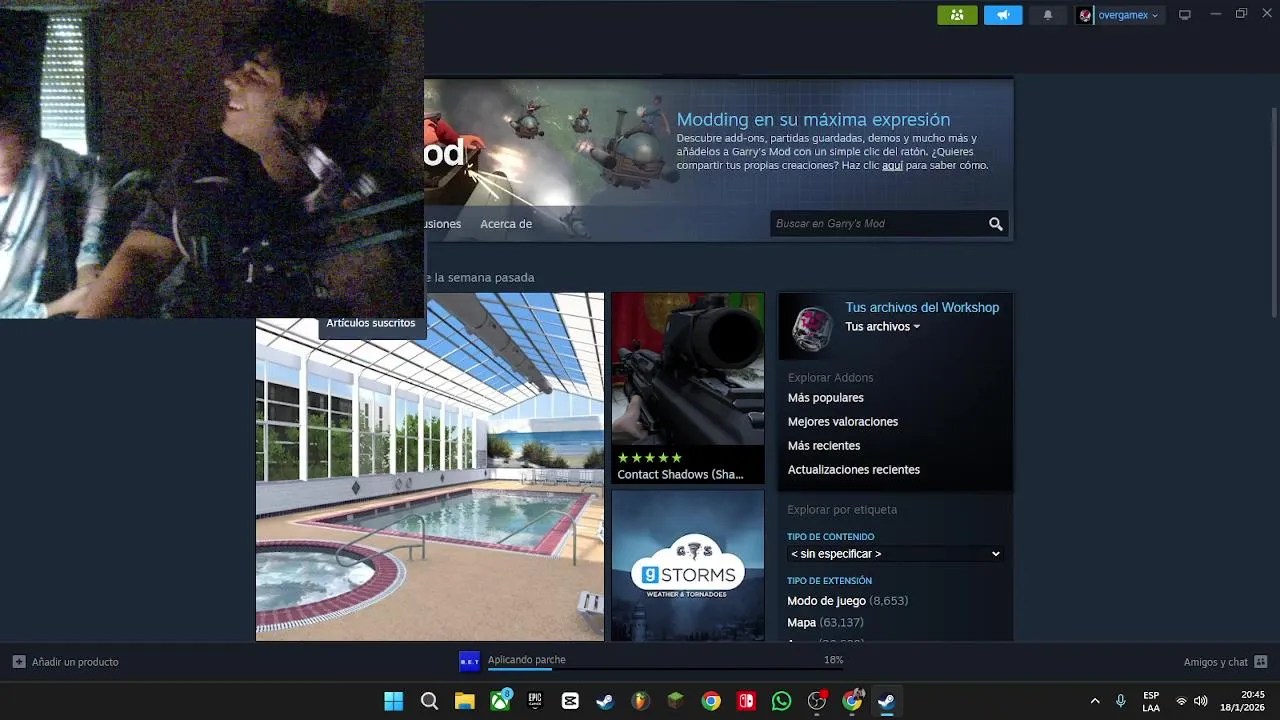Open the Amigos y chat icon
Image resolution: width=1280 pixels, height=720 pixels.
click(1261, 662)
